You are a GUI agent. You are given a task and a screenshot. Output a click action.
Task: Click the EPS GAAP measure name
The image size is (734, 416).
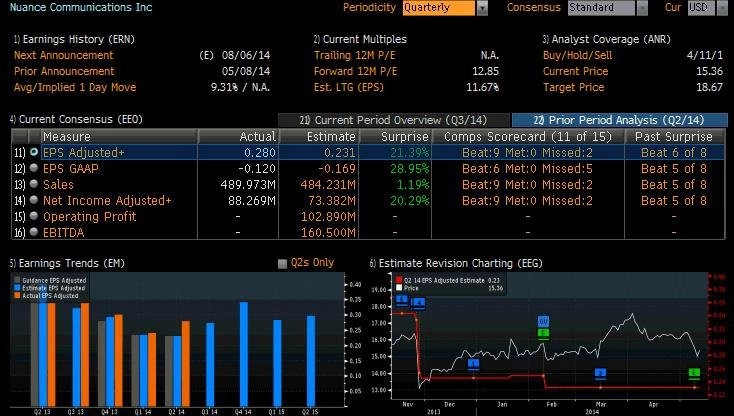pos(71,168)
